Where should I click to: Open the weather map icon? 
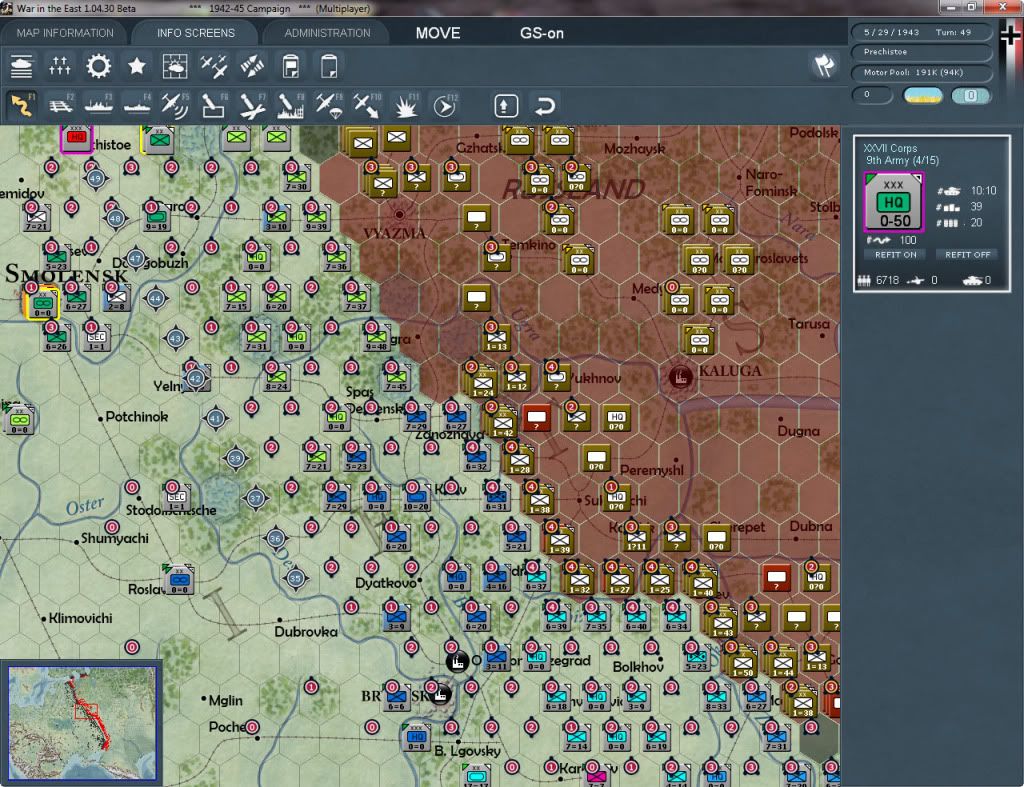[175, 66]
